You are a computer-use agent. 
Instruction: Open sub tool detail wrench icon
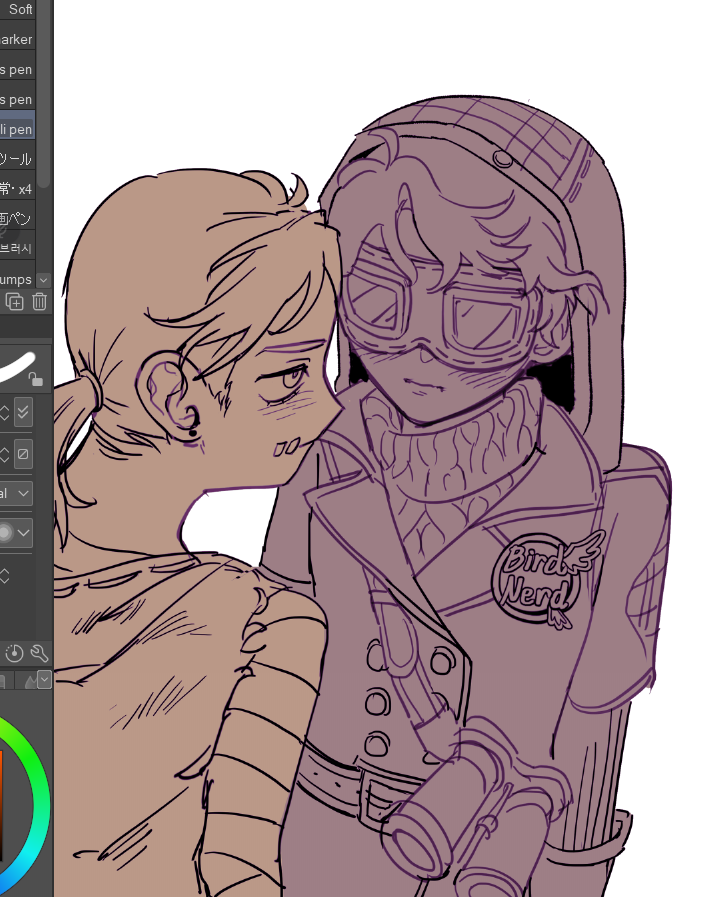click(39, 653)
